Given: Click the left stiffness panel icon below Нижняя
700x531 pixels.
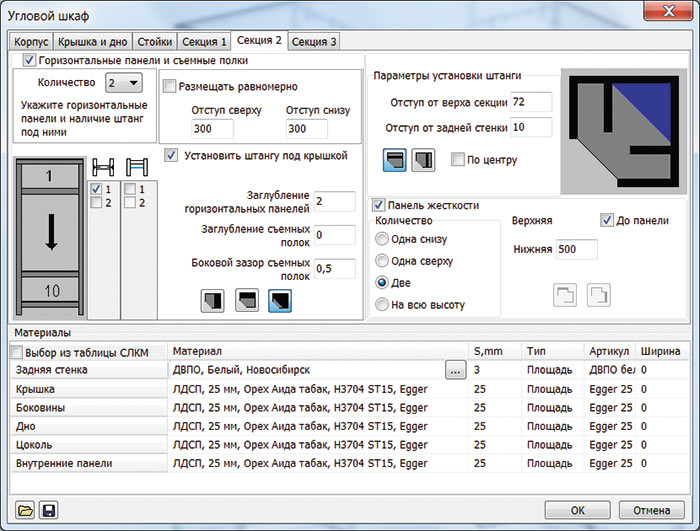Looking at the screenshot, I should (x=566, y=295).
